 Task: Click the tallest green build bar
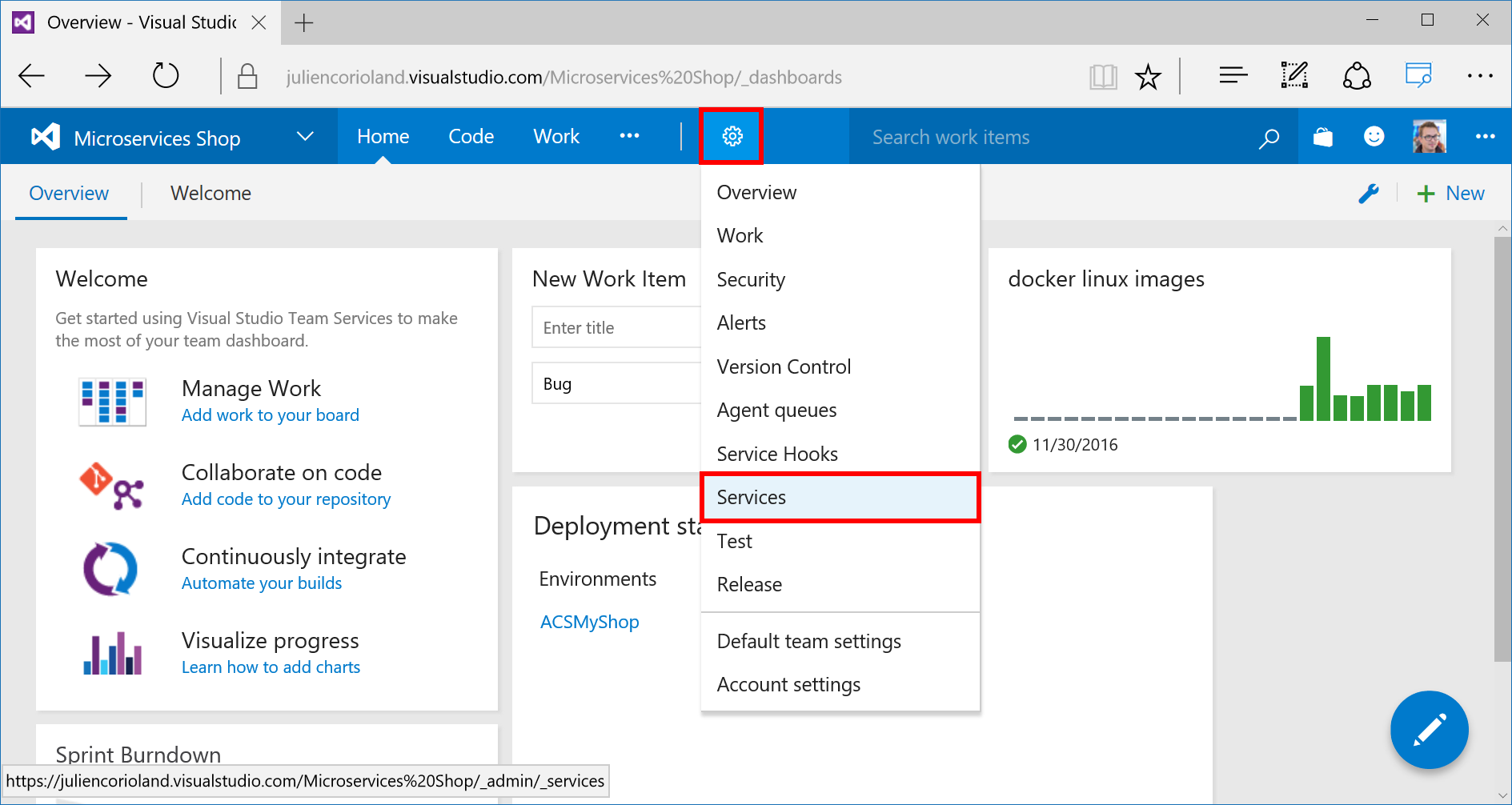point(1323,378)
